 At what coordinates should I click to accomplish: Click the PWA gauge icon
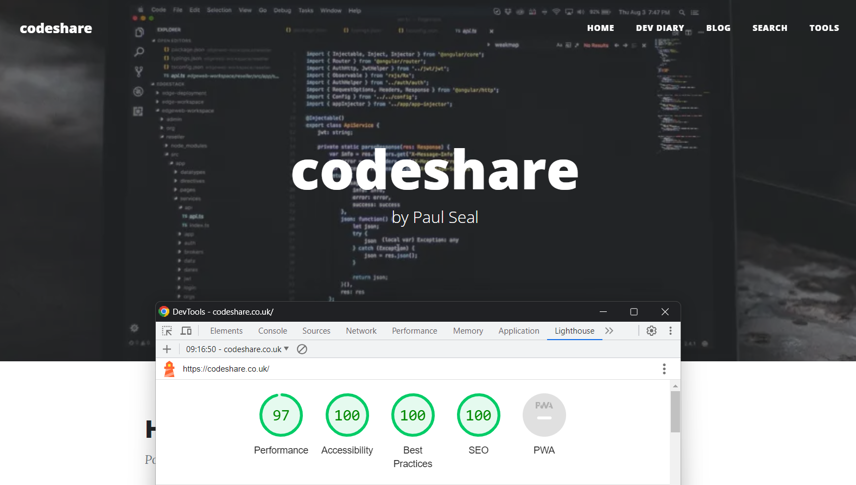coord(544,415)
